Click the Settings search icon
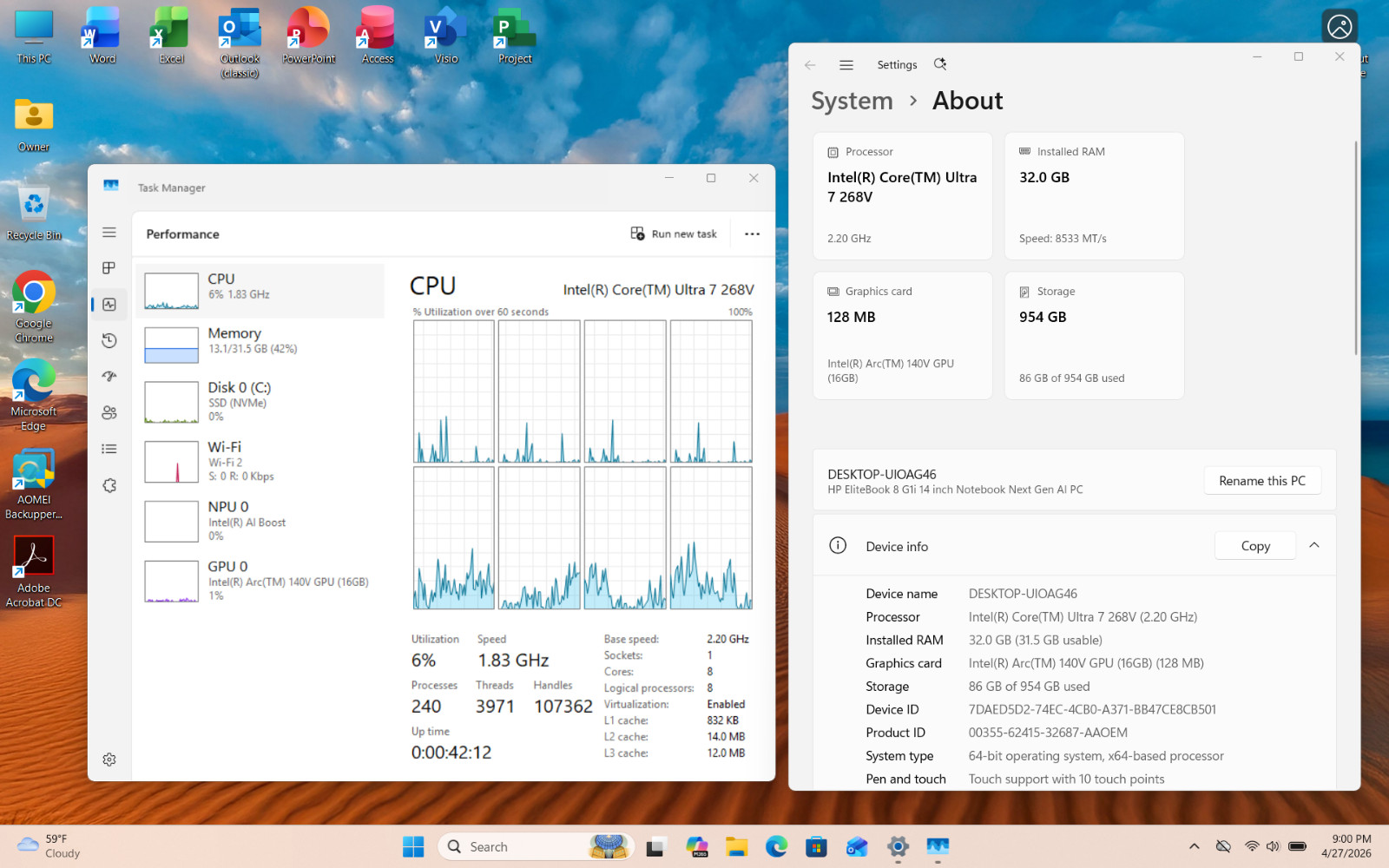1389x868 pixels. point(940,64)
